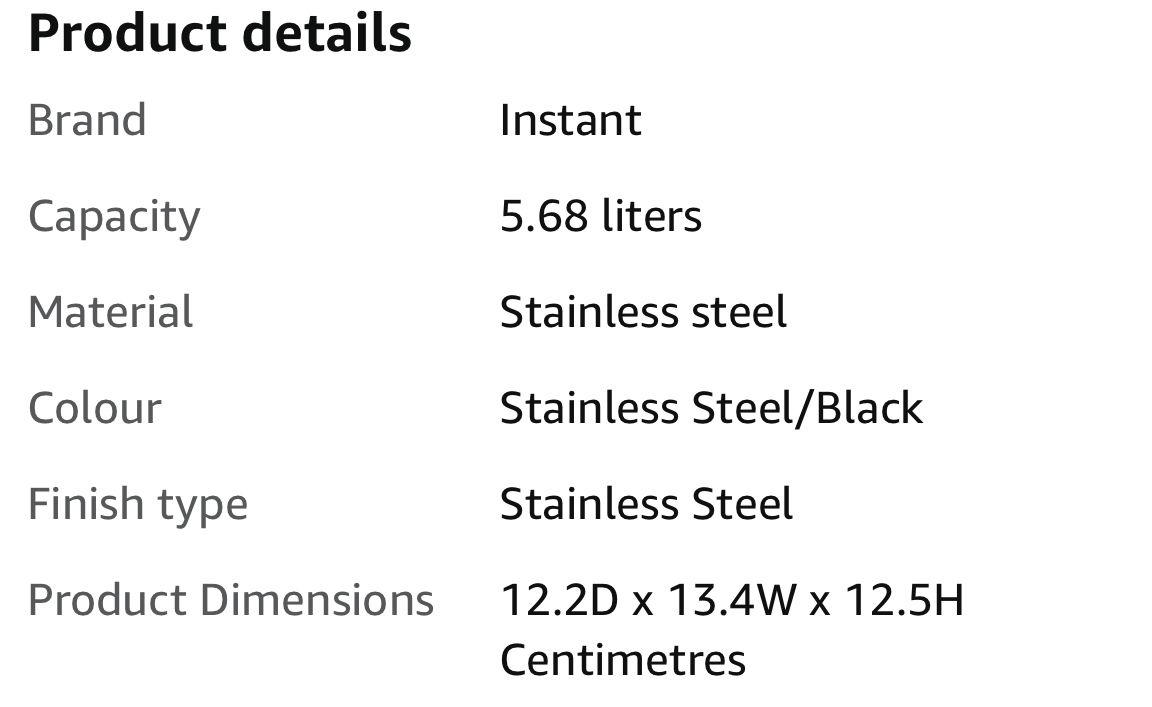Click the 12.2D x 13.4W x 12.5H text
Screen dimensions: 1152x707
(732, 600)
